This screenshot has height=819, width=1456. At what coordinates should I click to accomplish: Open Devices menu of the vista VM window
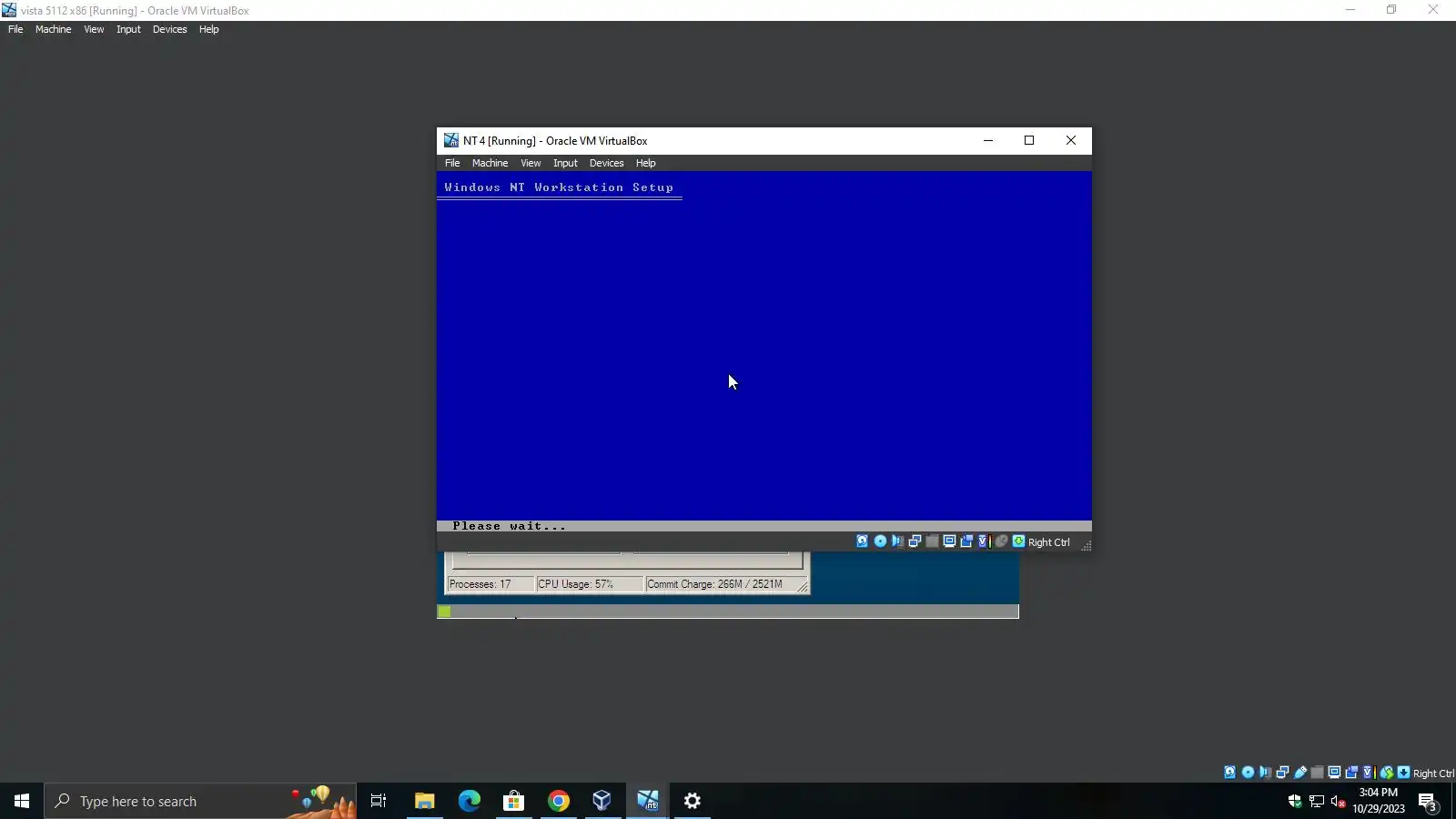[x=169, y=29]
